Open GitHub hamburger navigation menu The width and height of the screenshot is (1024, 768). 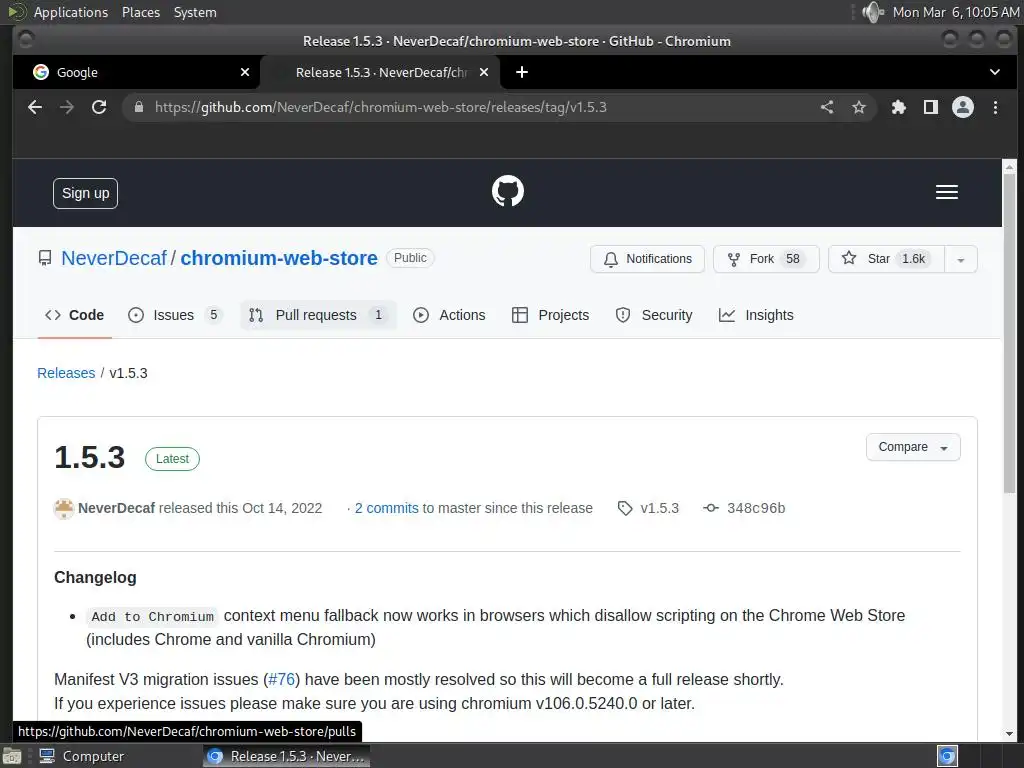946,192
